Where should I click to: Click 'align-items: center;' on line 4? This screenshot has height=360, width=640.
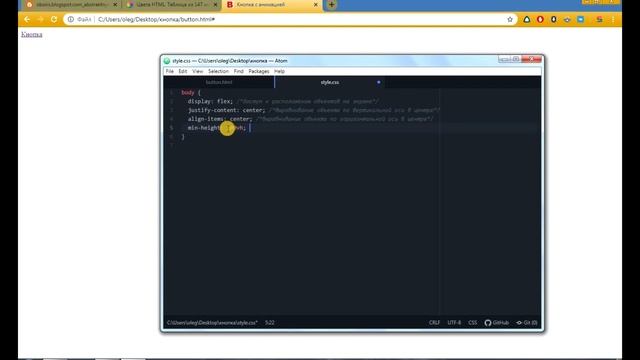pos(220,119)
